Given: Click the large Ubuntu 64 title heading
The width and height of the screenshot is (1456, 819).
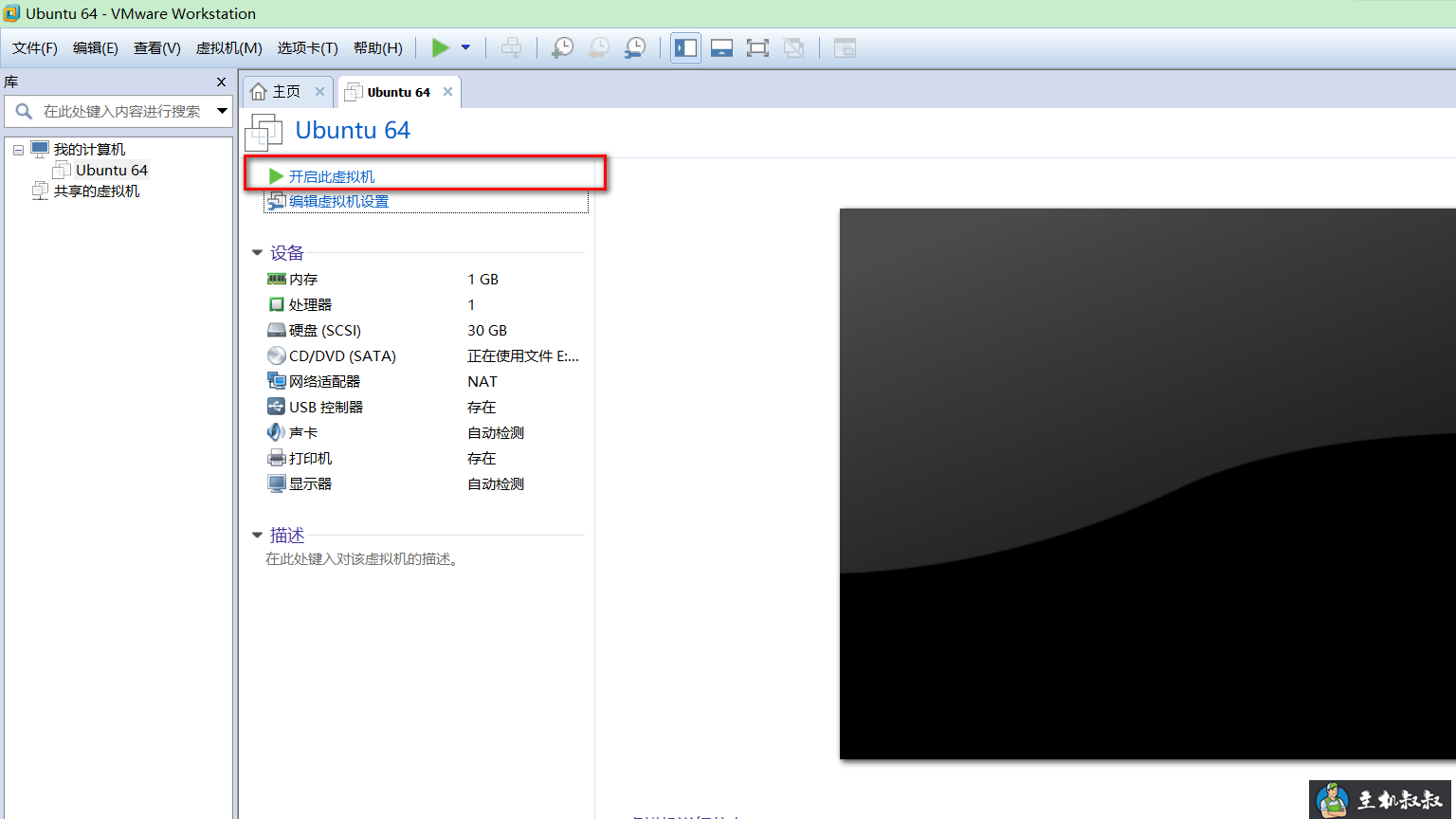Looking at the screenshot, I should (x=353, y=130).
